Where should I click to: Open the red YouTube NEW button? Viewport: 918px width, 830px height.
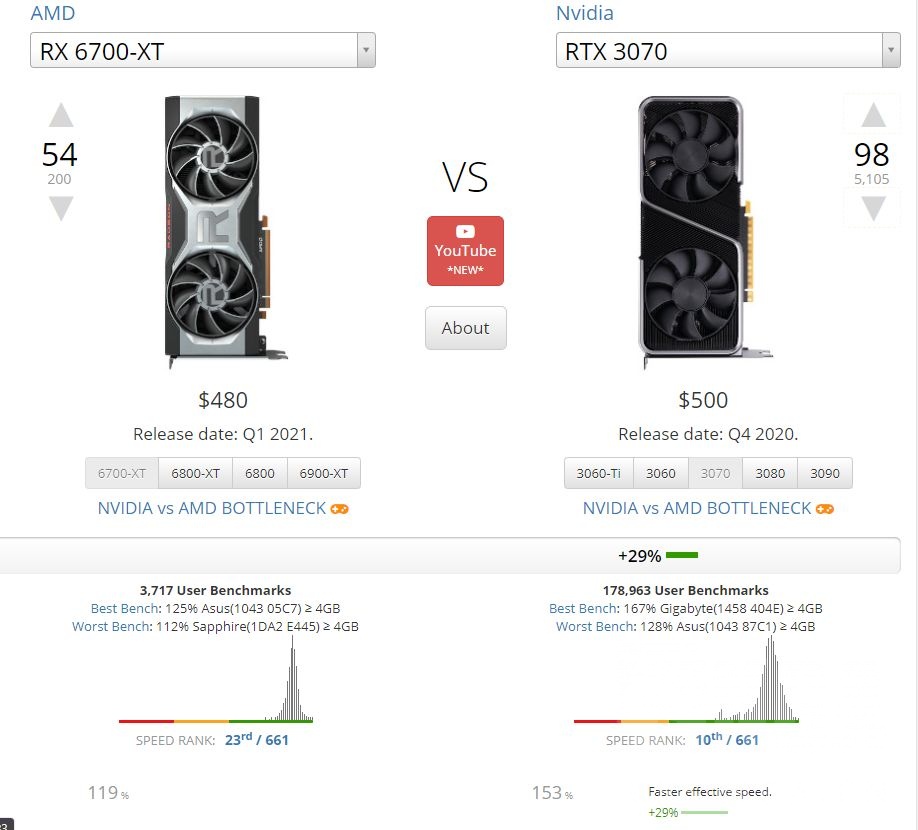point(465,251)
